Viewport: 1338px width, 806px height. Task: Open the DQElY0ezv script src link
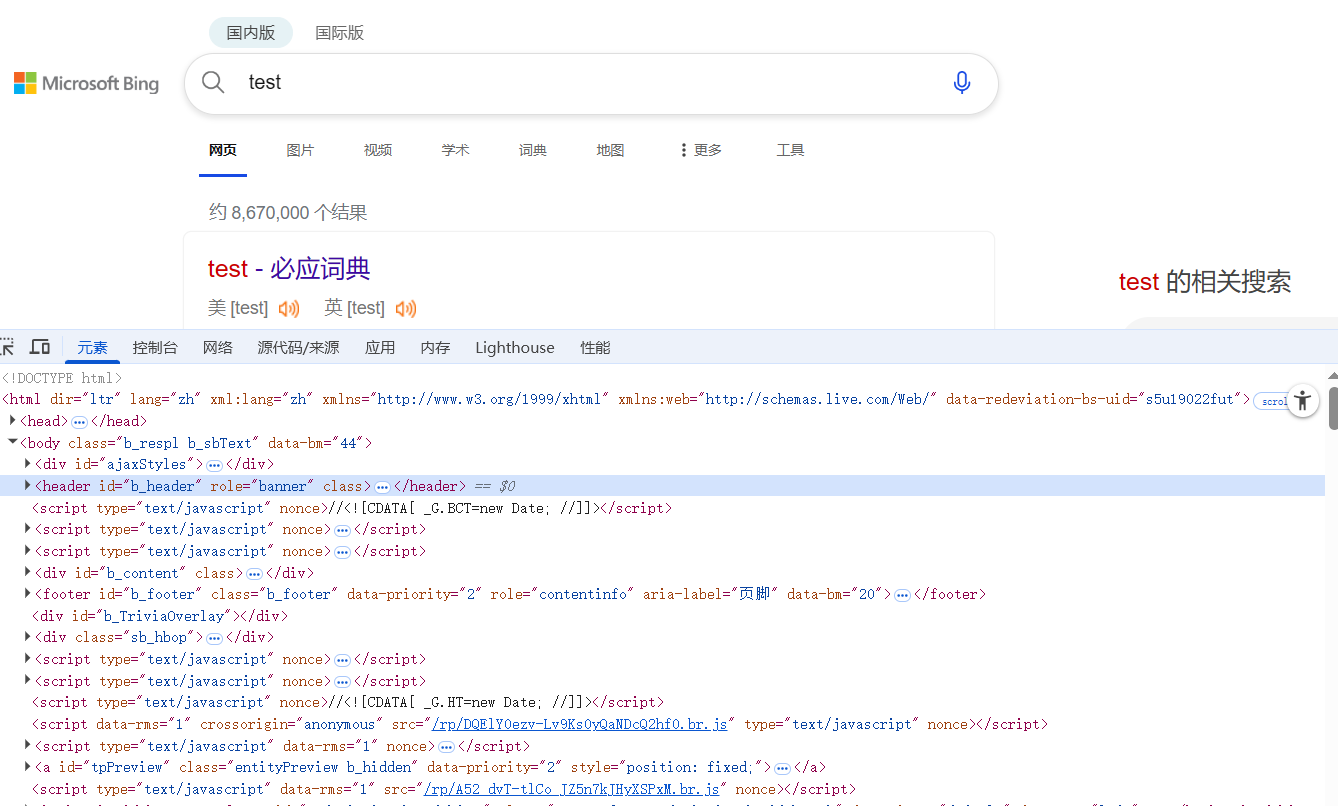click(579, 724)
